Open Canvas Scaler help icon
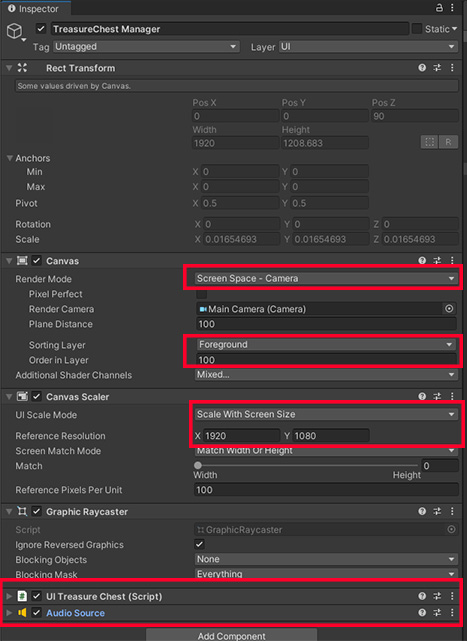The height and width of the screenshot is (641, 467). click(x=422, y=396)
